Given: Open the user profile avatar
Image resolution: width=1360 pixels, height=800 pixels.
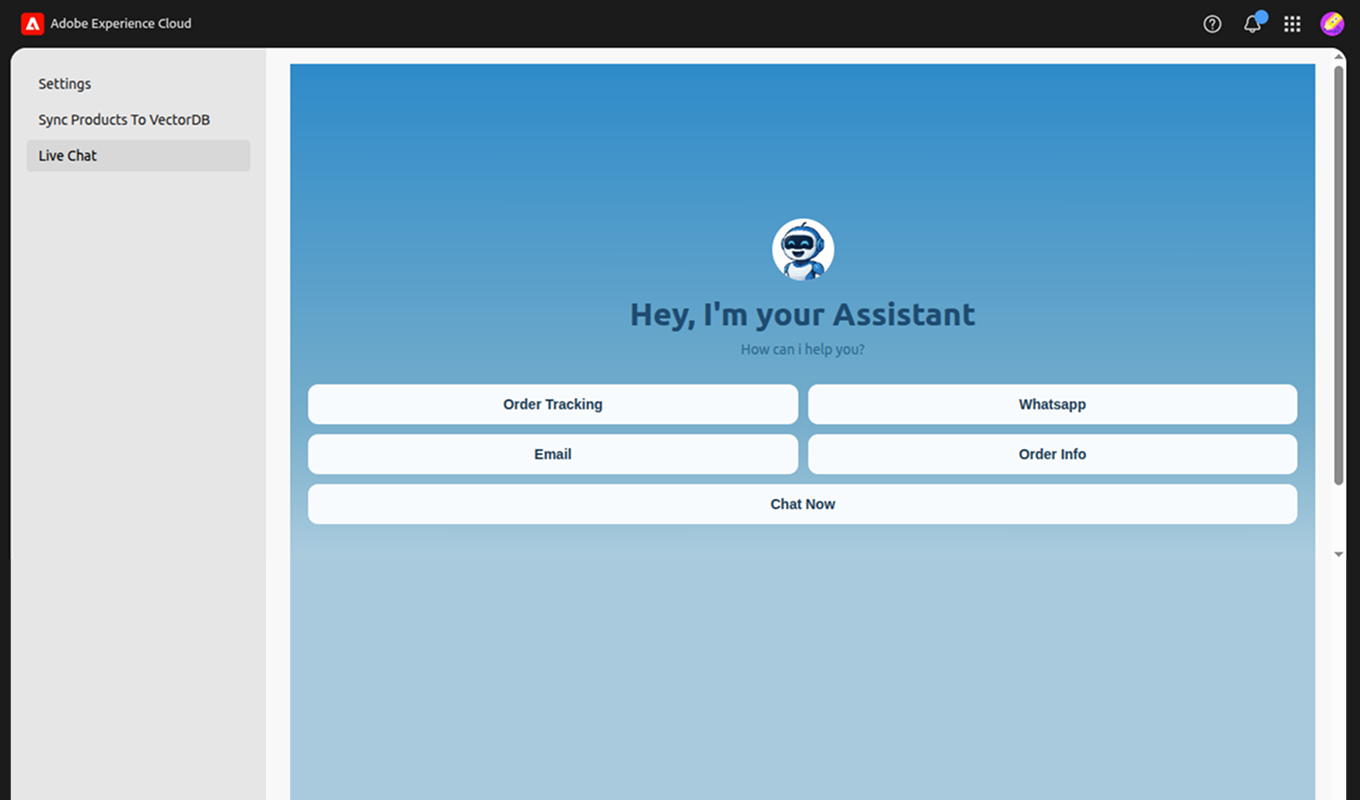Looking at the screenshot, I should pos(1331,24).
